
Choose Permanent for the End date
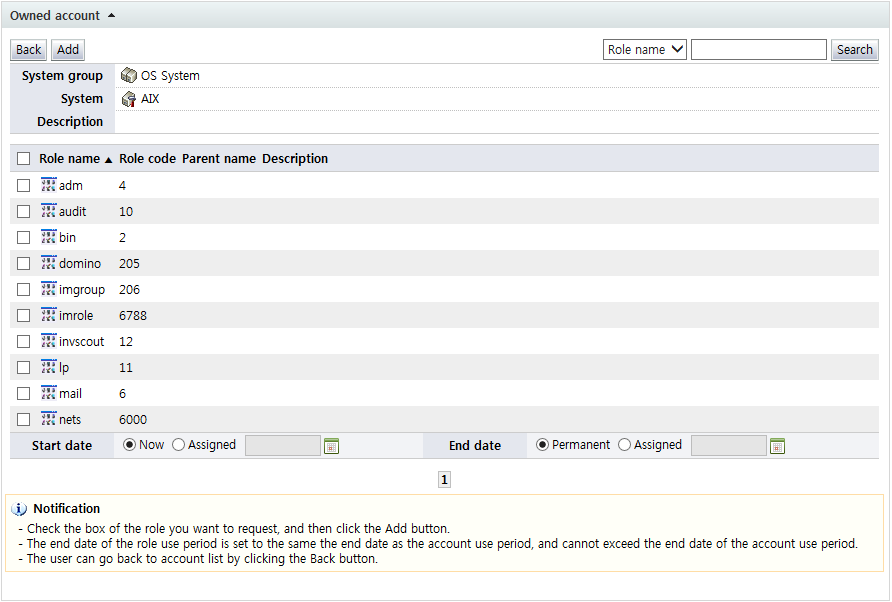tap(543, 445)
